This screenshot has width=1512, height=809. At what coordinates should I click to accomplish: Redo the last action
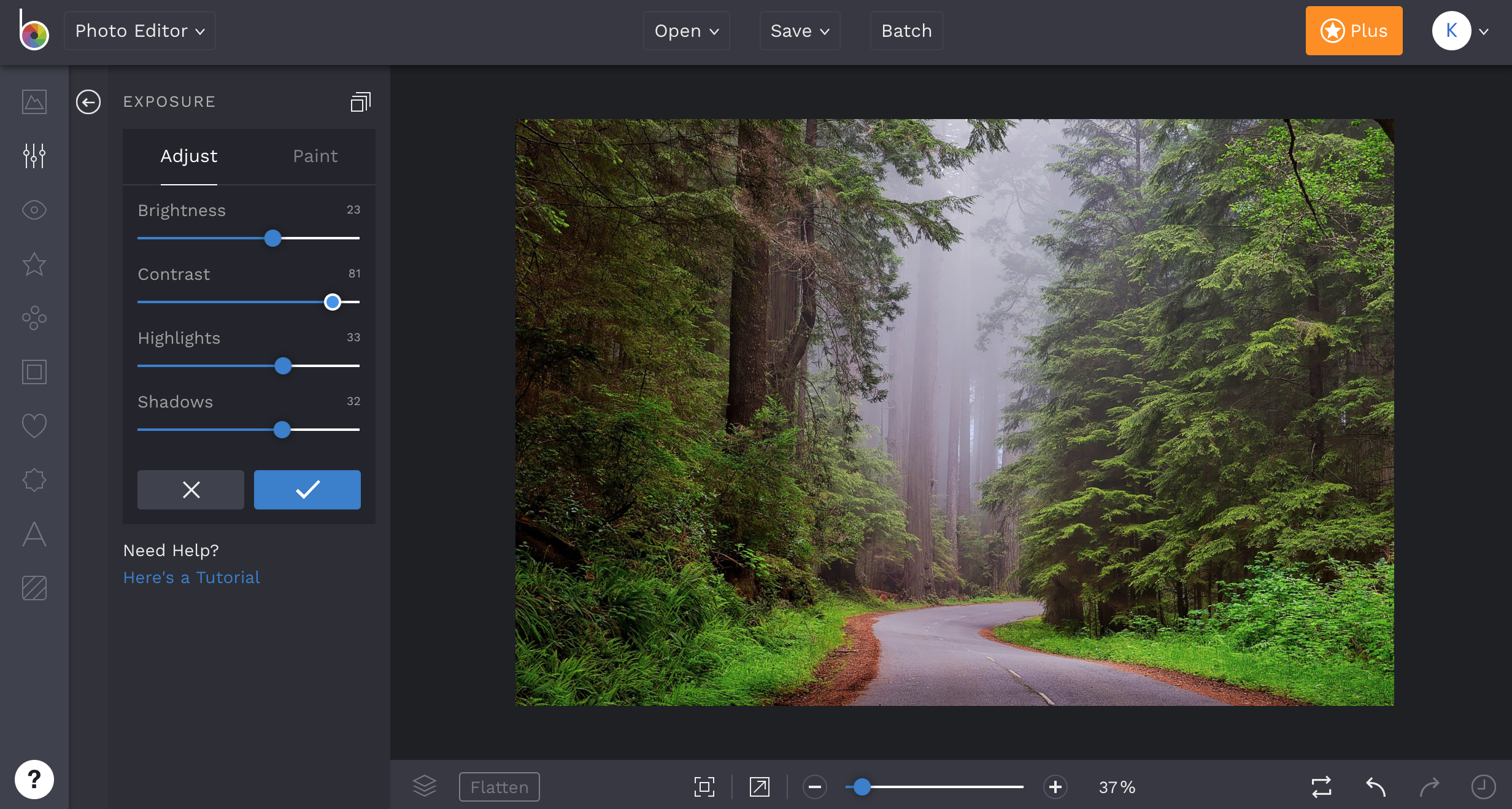click(x=1430, y=787)
